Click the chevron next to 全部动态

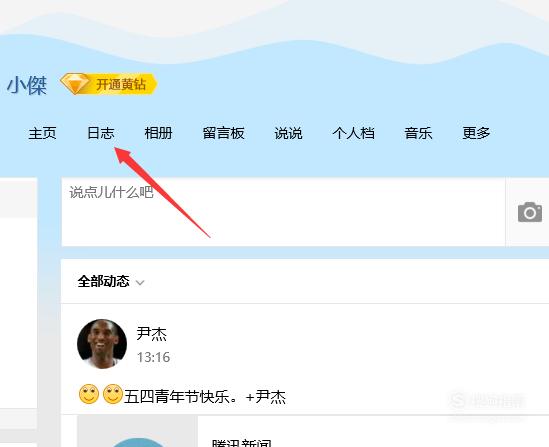tap(140, 282)
